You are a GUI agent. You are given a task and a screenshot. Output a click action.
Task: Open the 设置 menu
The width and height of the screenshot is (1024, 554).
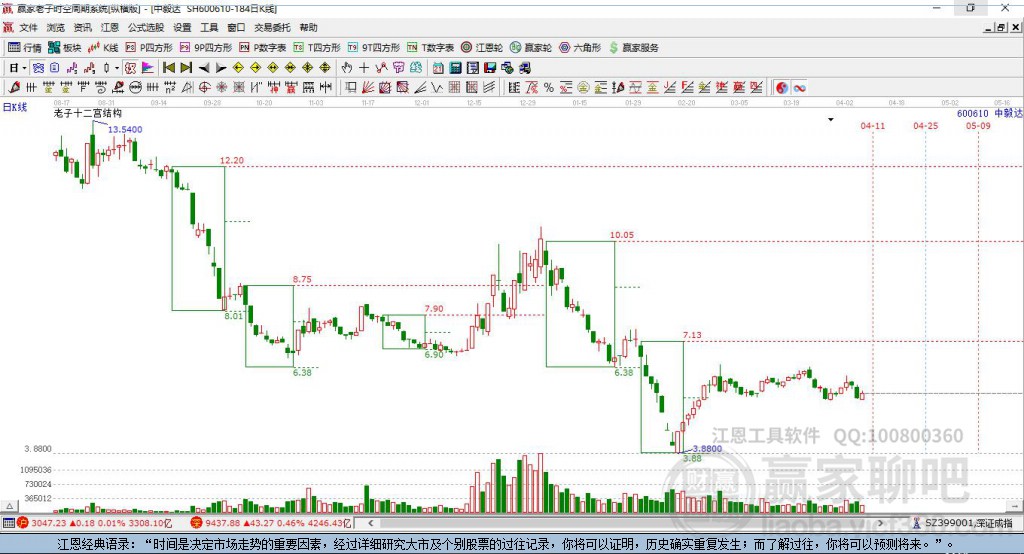[182, 27]
